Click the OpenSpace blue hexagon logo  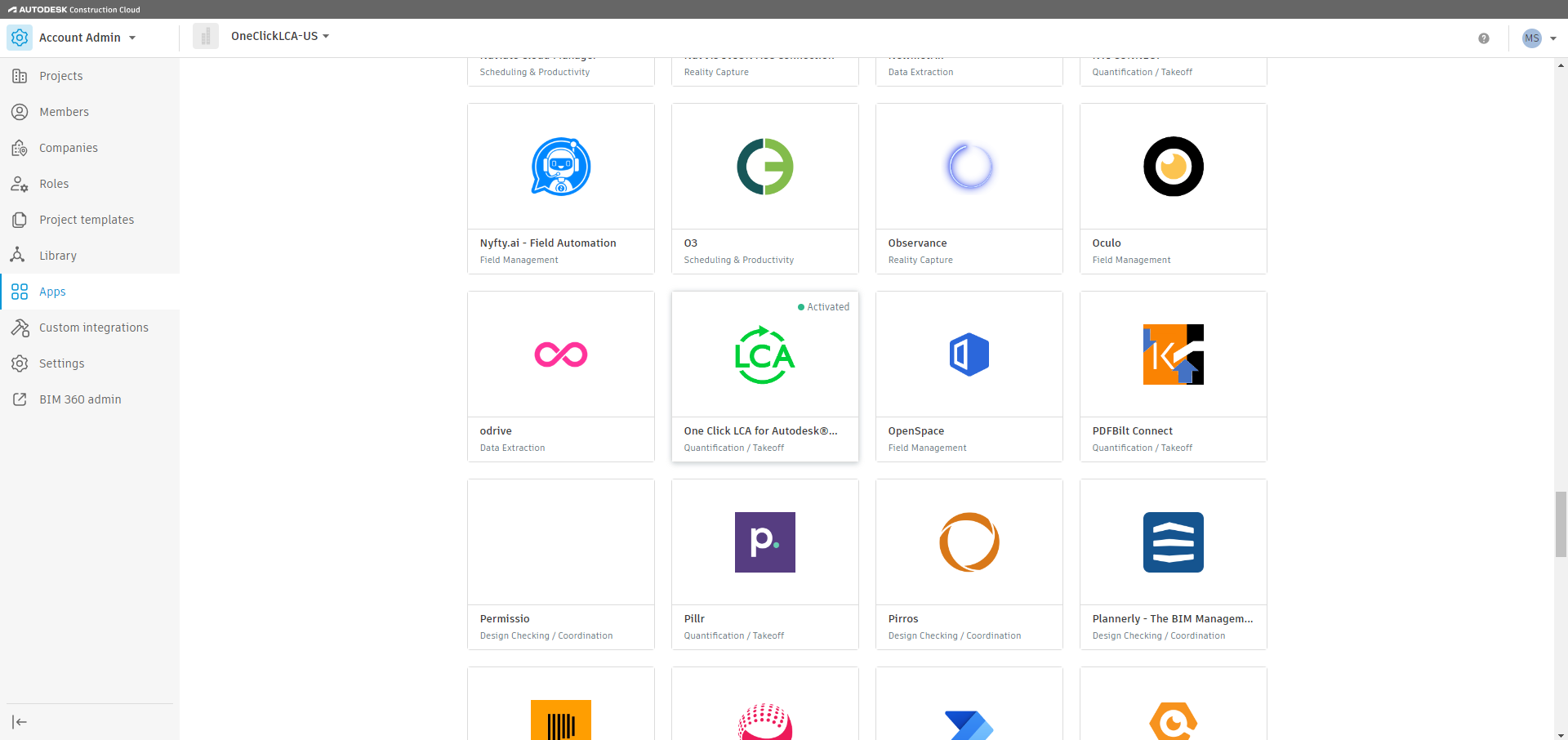(969, 354)
